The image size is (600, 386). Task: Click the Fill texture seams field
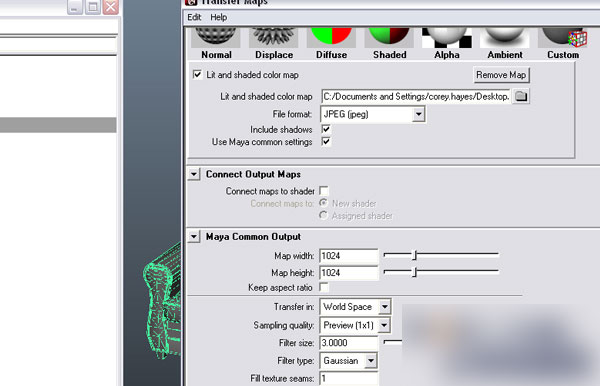[x=349, y=378]
